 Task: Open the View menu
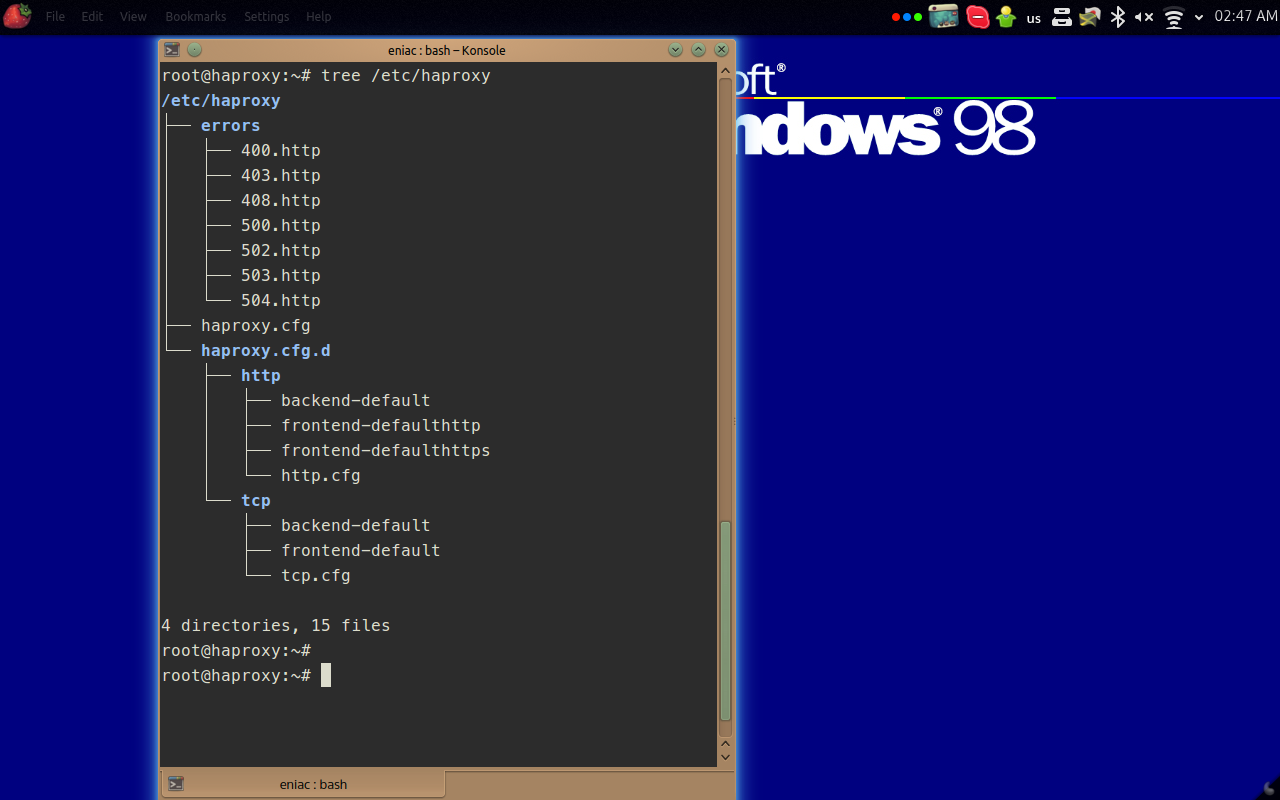click(133, 17)
